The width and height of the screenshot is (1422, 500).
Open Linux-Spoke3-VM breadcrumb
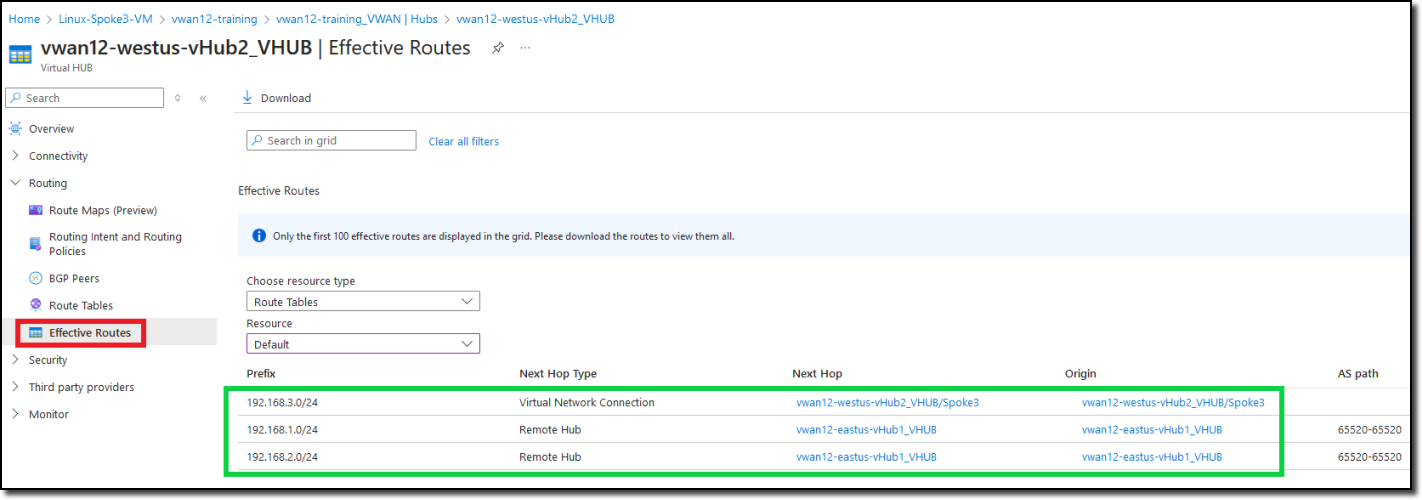(x=104, y=19)
